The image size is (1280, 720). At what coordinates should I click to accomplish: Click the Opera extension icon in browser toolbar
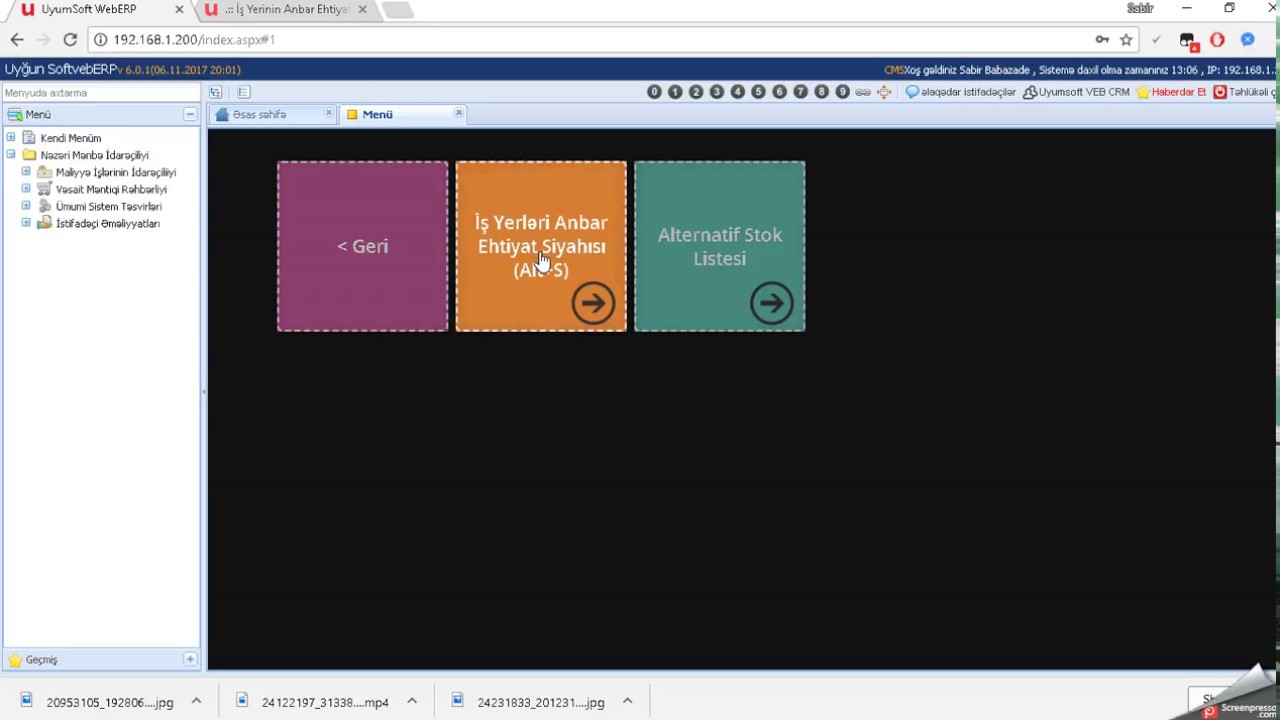[x=1217, y=39]
